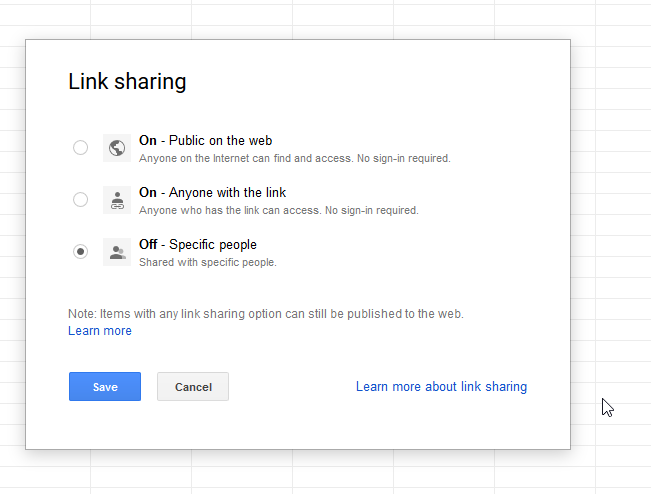
Task: Click the two-people Specific people icon
Action: 117,252
